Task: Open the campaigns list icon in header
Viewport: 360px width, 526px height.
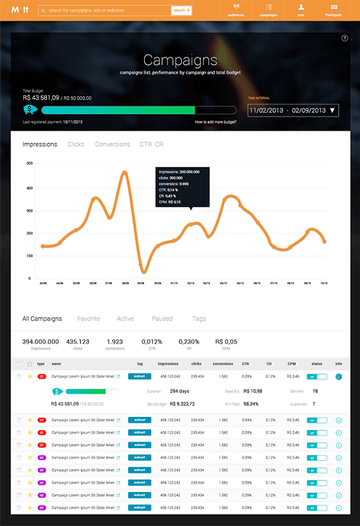Action: [x=268, y=7]
